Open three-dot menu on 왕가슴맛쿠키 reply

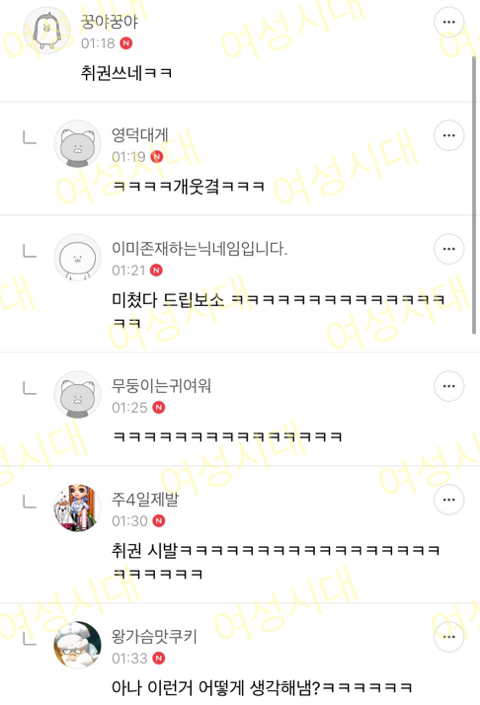click(449, 637)
